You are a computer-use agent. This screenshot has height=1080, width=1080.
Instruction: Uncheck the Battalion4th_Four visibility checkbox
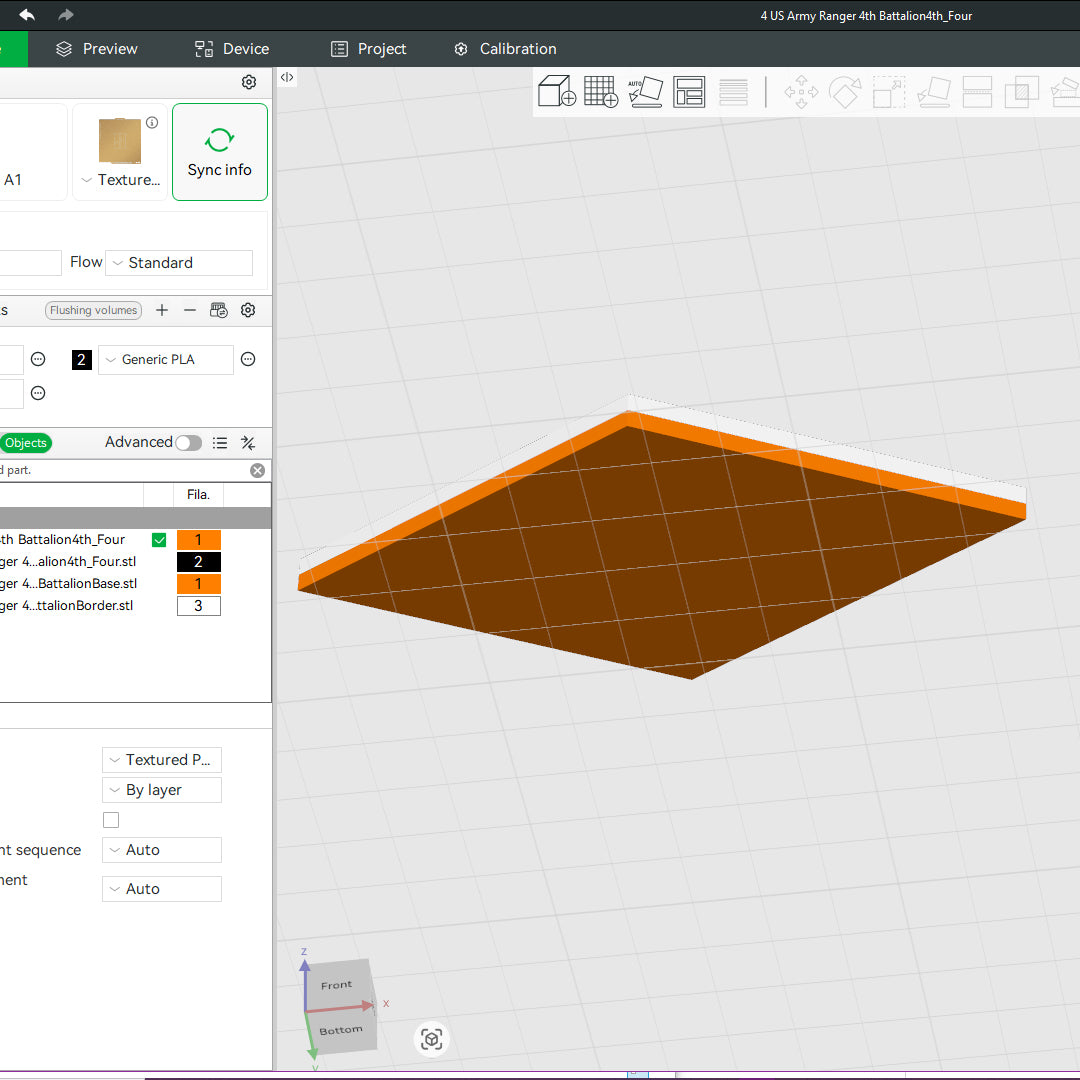pos(158,539)
